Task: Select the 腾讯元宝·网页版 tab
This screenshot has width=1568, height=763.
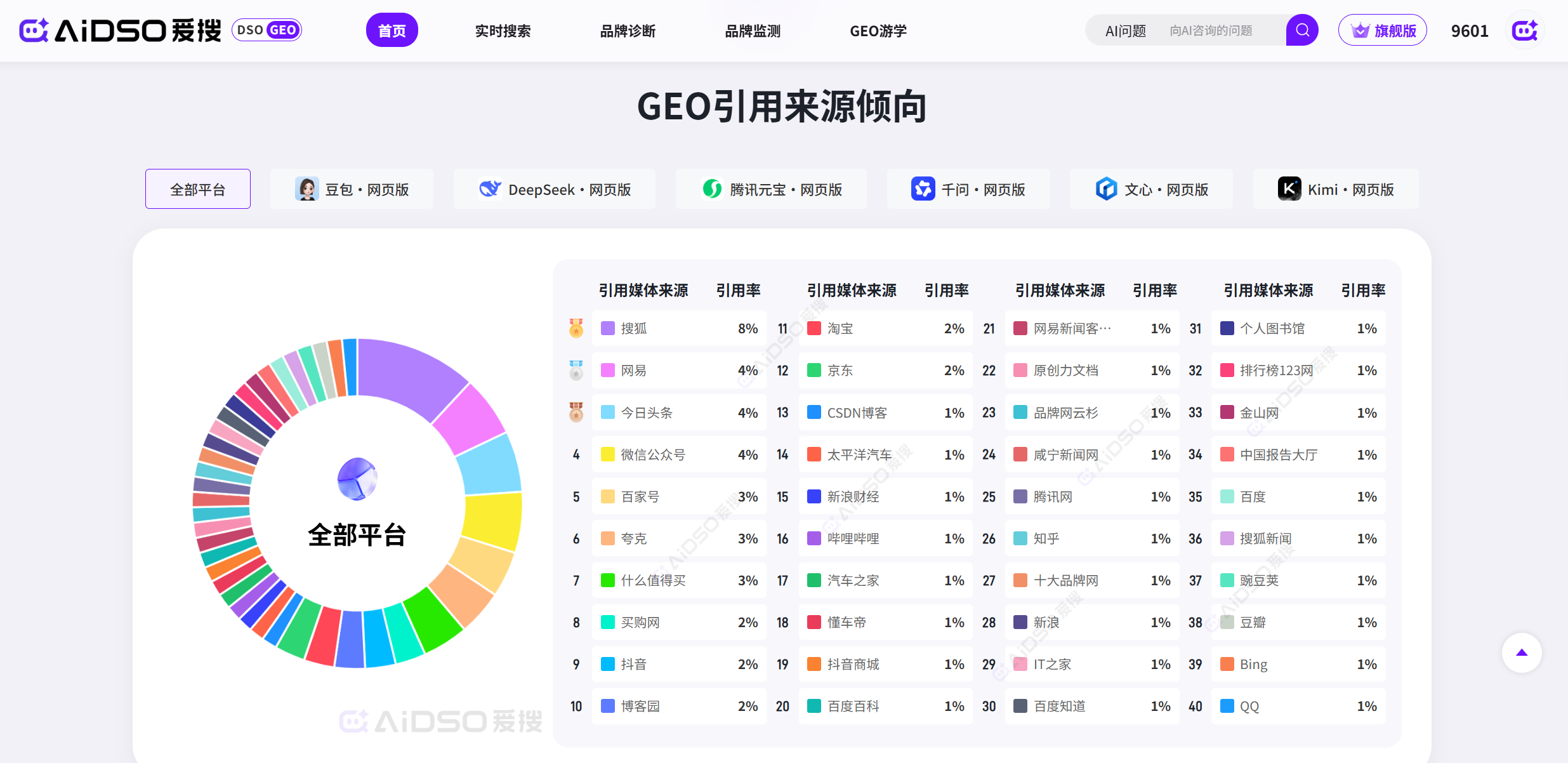Action: pos(772,189)
